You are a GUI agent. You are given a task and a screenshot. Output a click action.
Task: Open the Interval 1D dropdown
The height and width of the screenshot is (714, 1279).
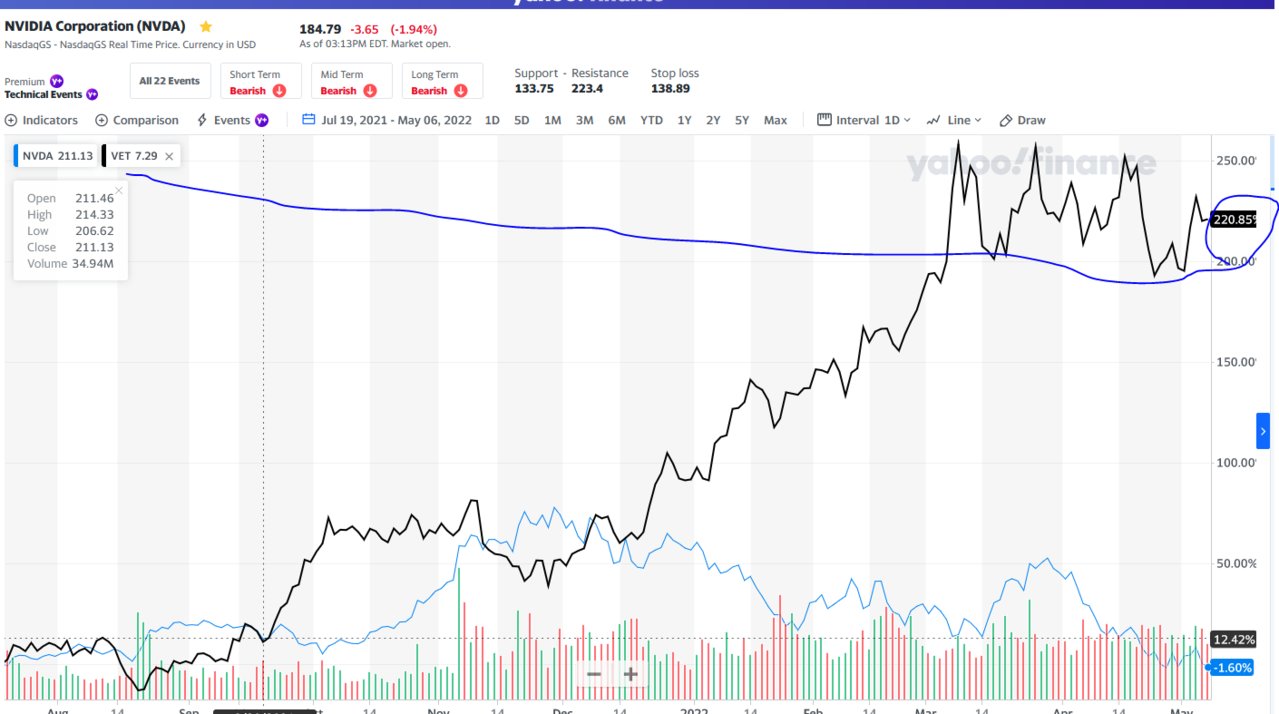click(865, 120)
